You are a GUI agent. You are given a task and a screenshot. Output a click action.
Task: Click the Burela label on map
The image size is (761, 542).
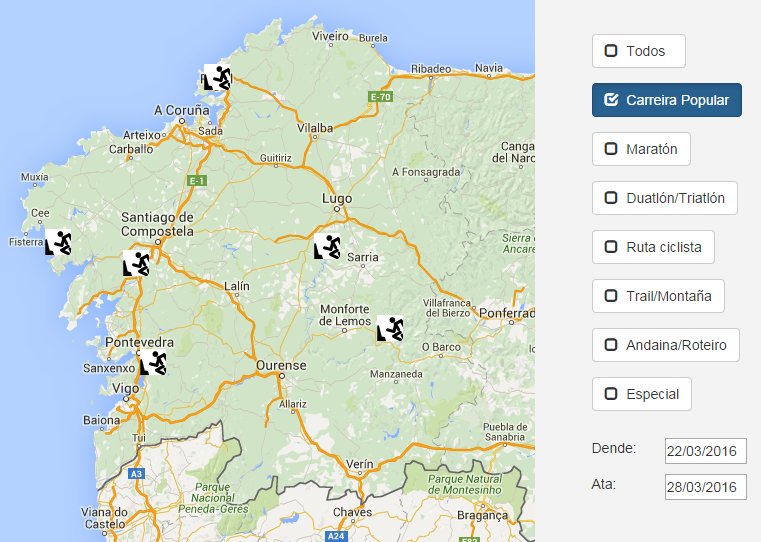point(373,38)
